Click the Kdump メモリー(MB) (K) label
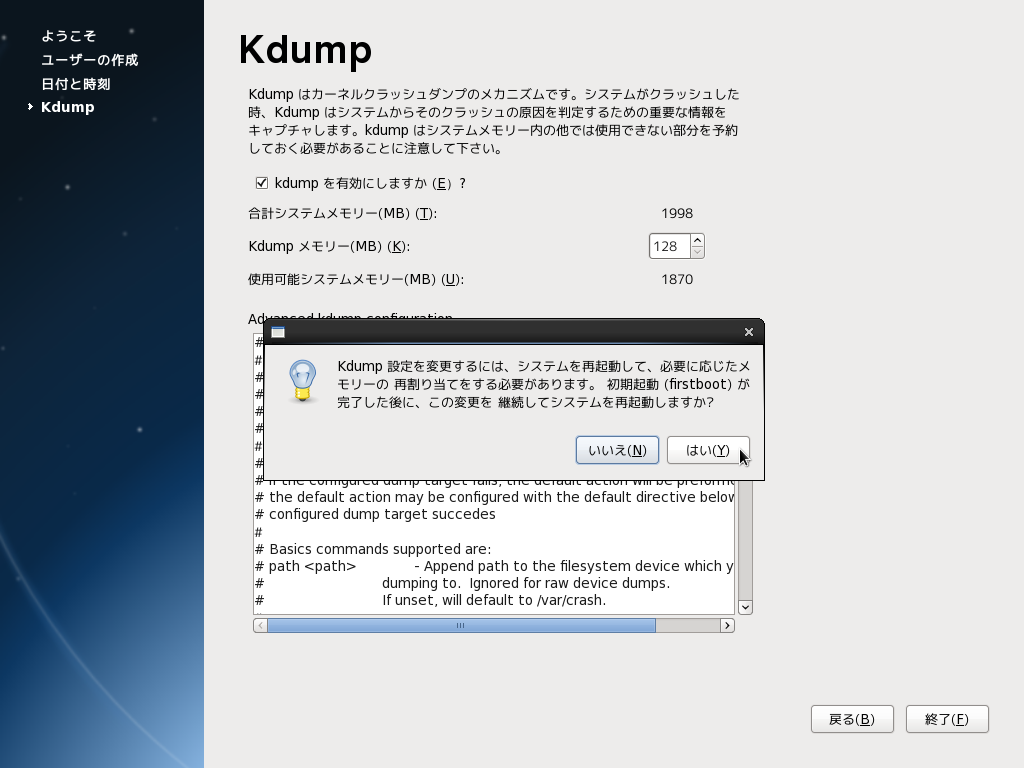The image size is (1024, 768). click(329, 246)
